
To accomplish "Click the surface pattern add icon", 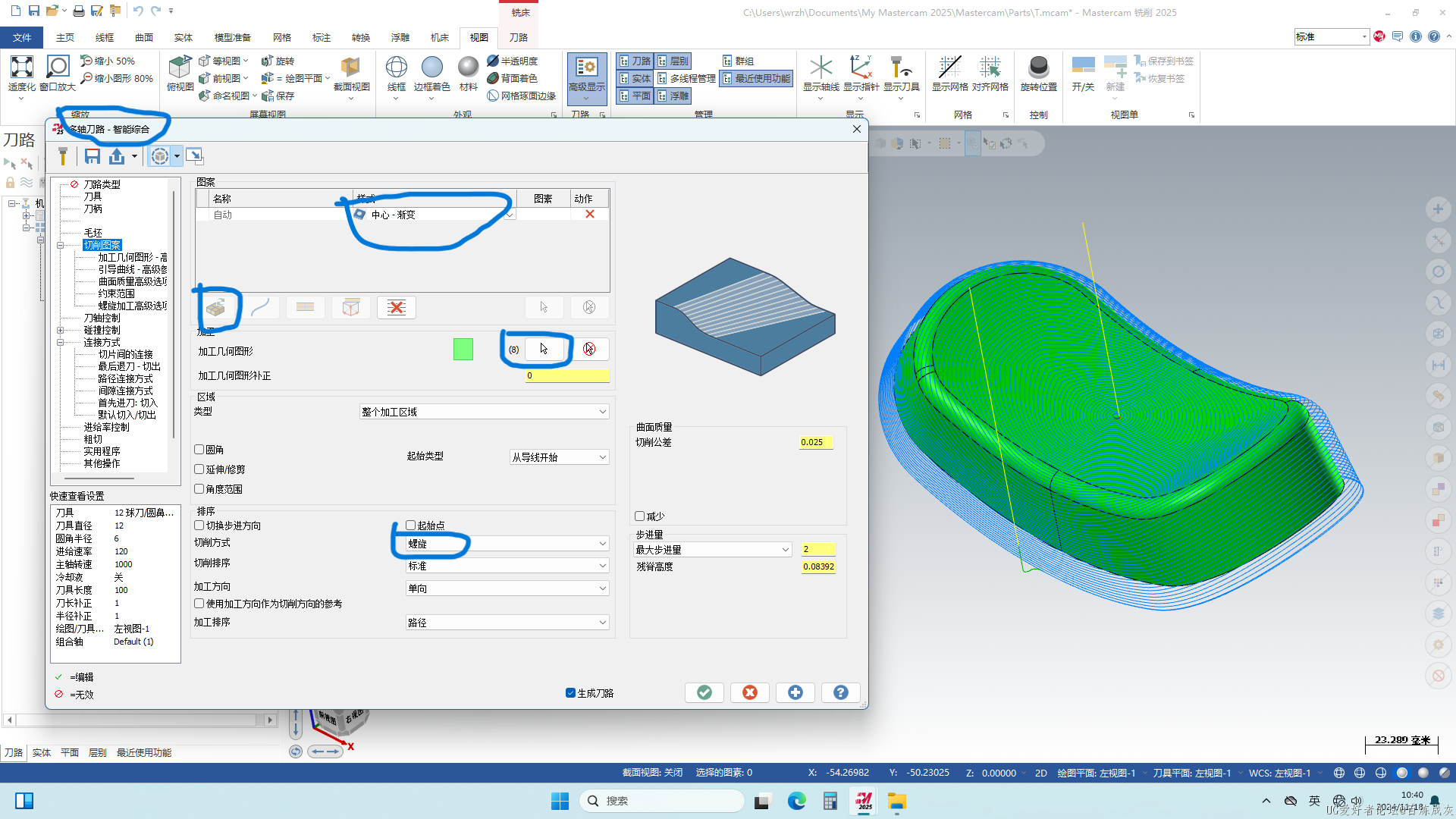I will click(216, 307).
